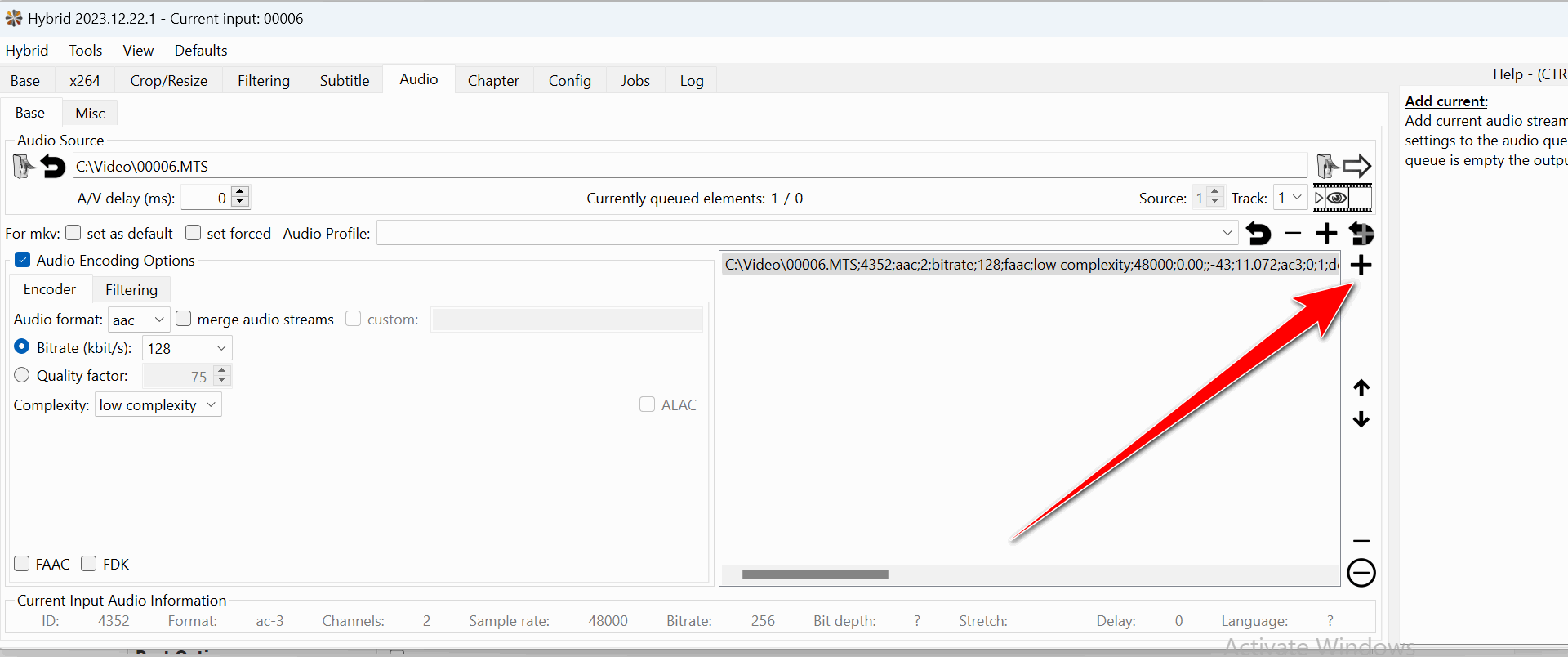Click the circled minus icon to clear the queue

(x=1361, y=573)
